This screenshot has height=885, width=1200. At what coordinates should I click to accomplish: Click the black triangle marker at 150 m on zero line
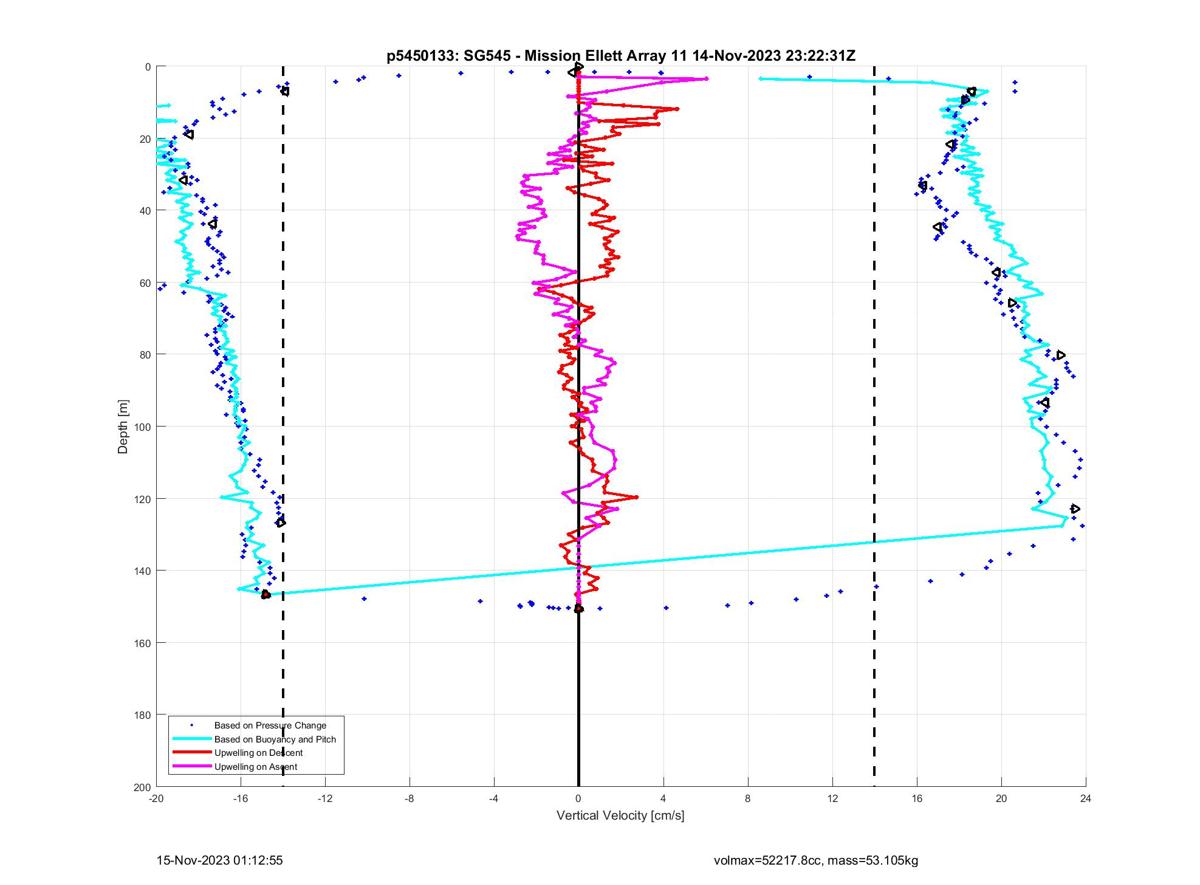pyautogui.click(x=579, y=608)
